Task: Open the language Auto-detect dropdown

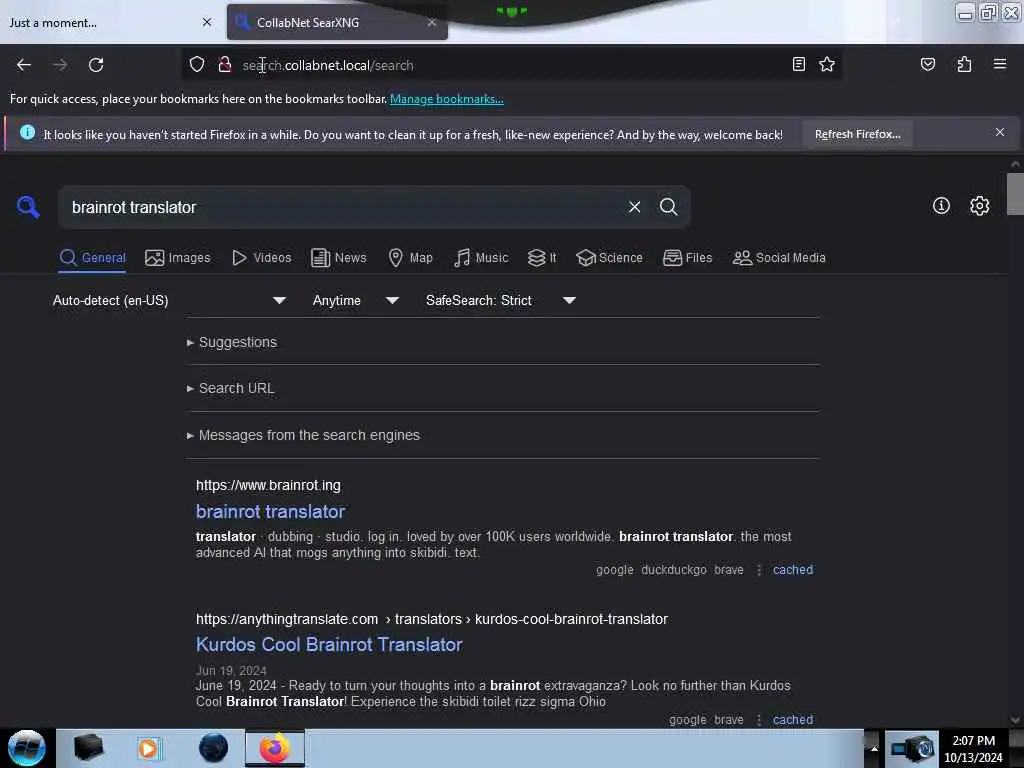Action: (170, 300)
